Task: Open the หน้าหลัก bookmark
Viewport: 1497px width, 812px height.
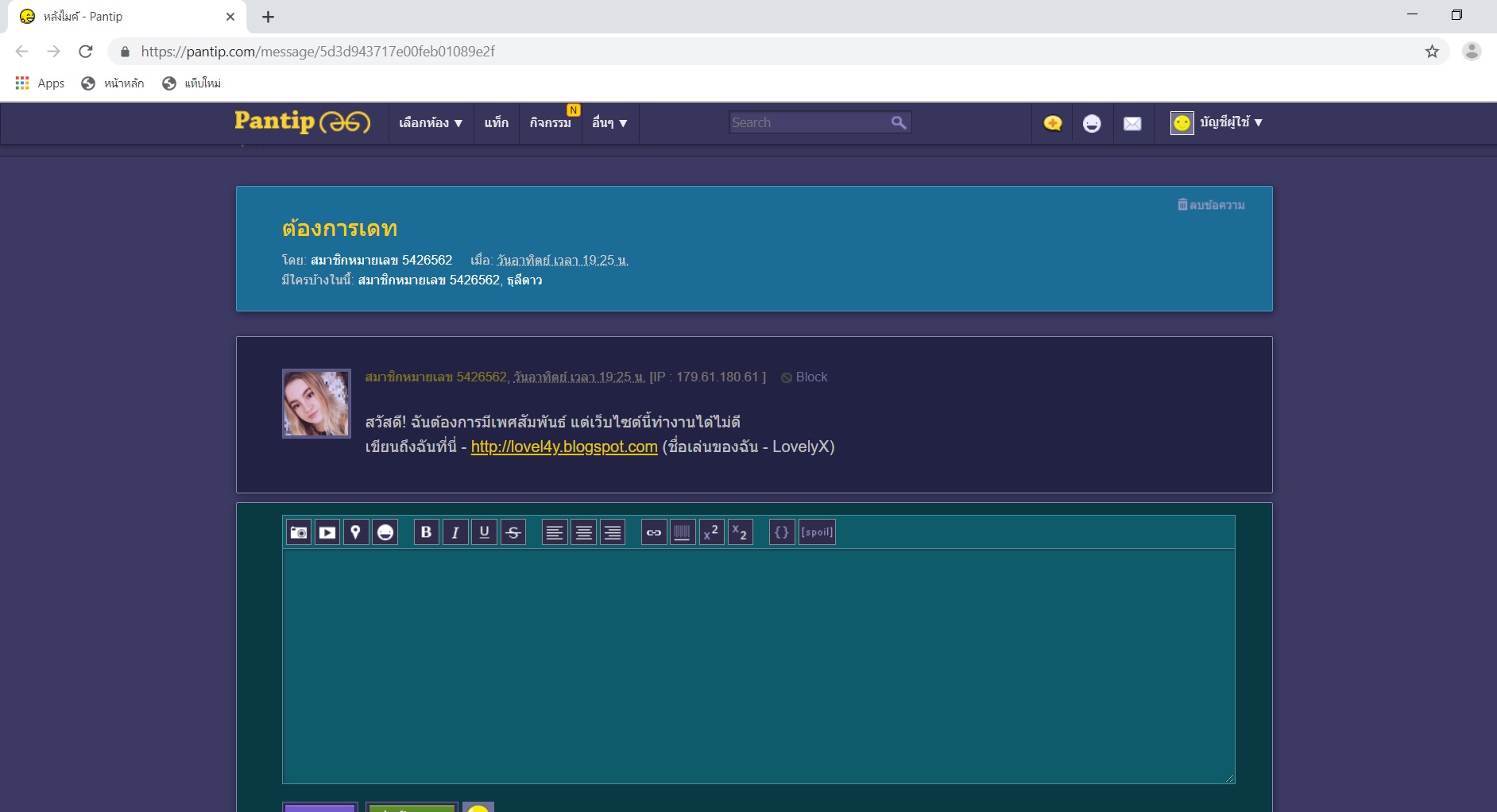Action: coord(113,83)
